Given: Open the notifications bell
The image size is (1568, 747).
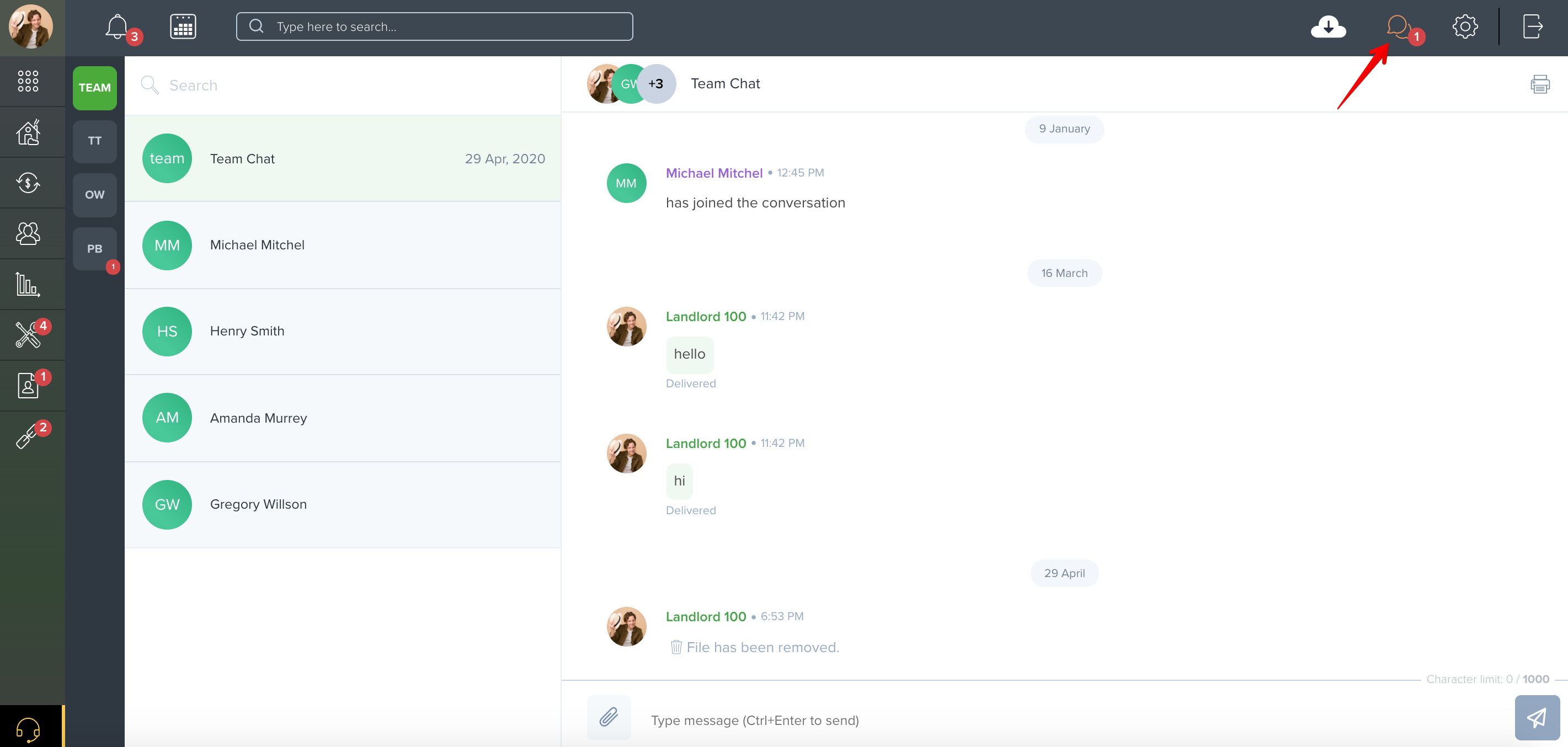Looking at the screenshot, I should click(117, 27).
